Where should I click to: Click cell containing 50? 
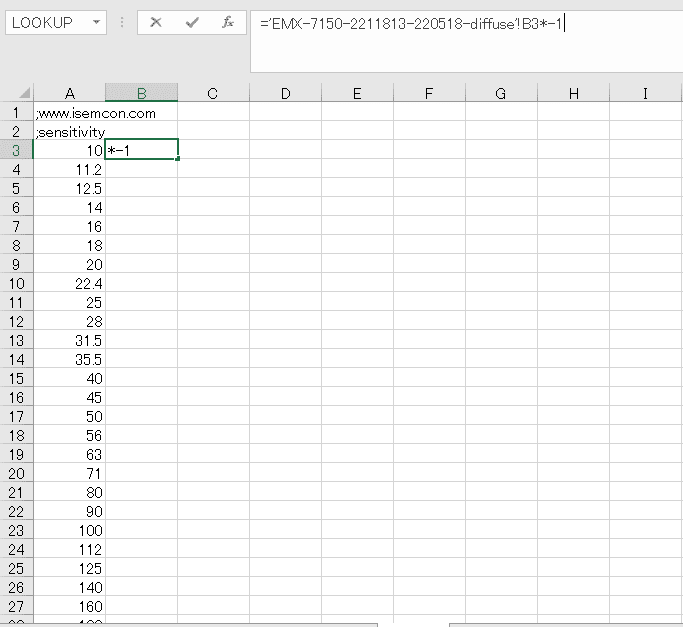click(69, 417)
